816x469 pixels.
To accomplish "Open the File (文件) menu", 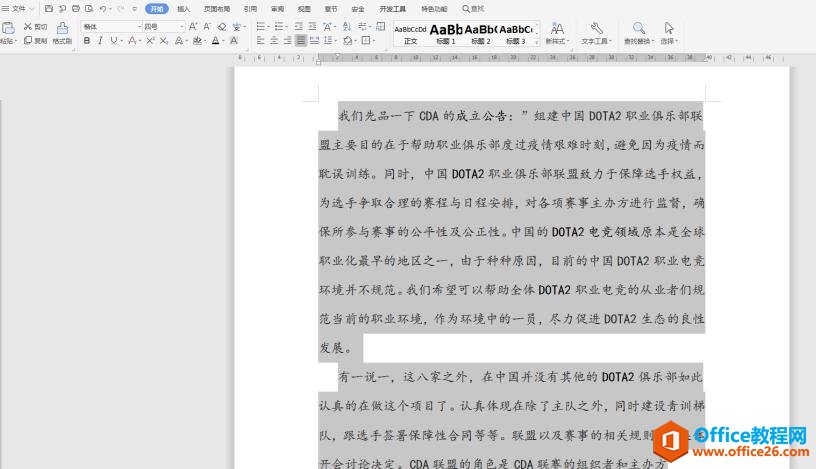I will click(17, 8).
